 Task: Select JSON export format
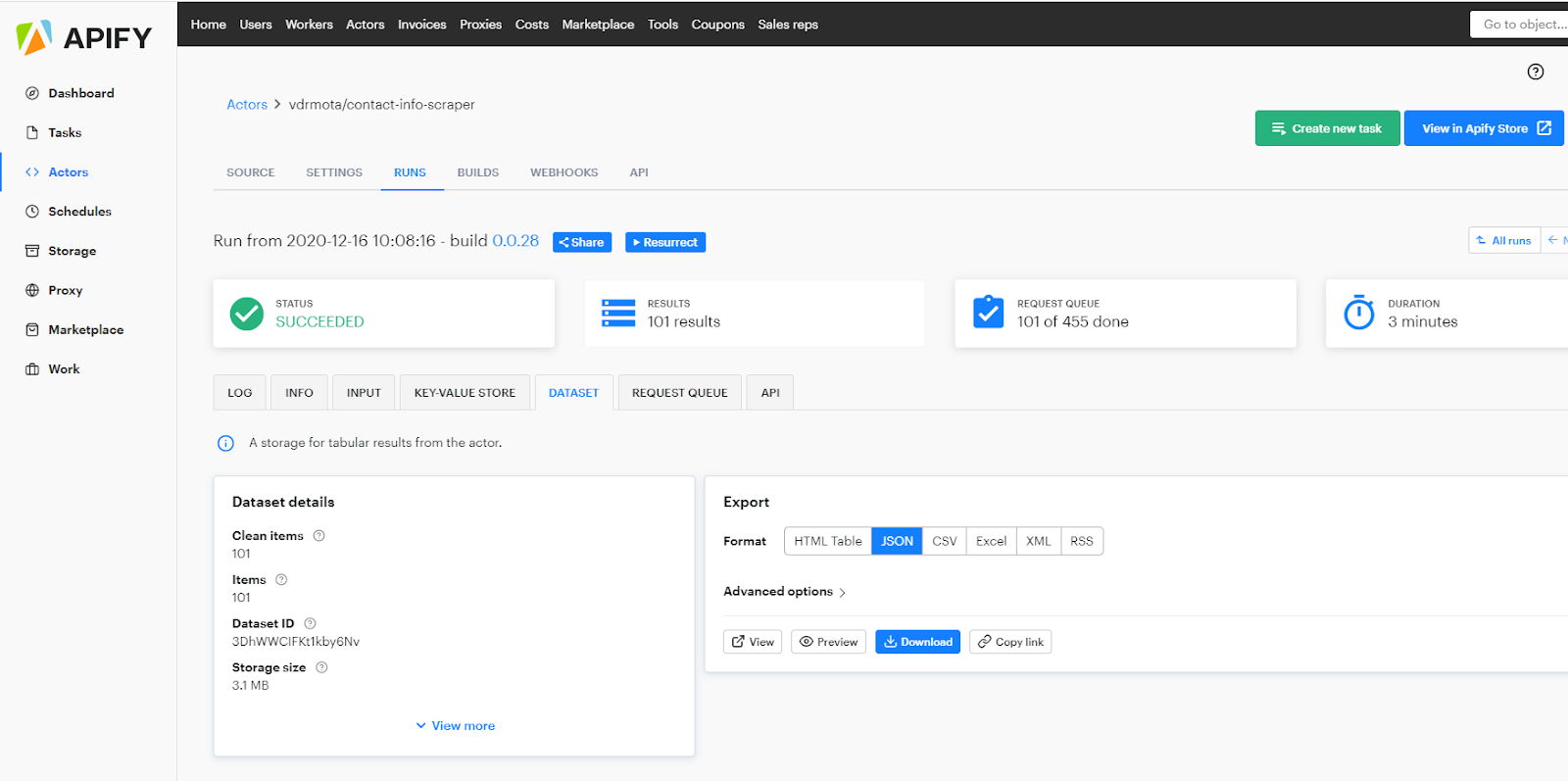(x=897, y=541)
